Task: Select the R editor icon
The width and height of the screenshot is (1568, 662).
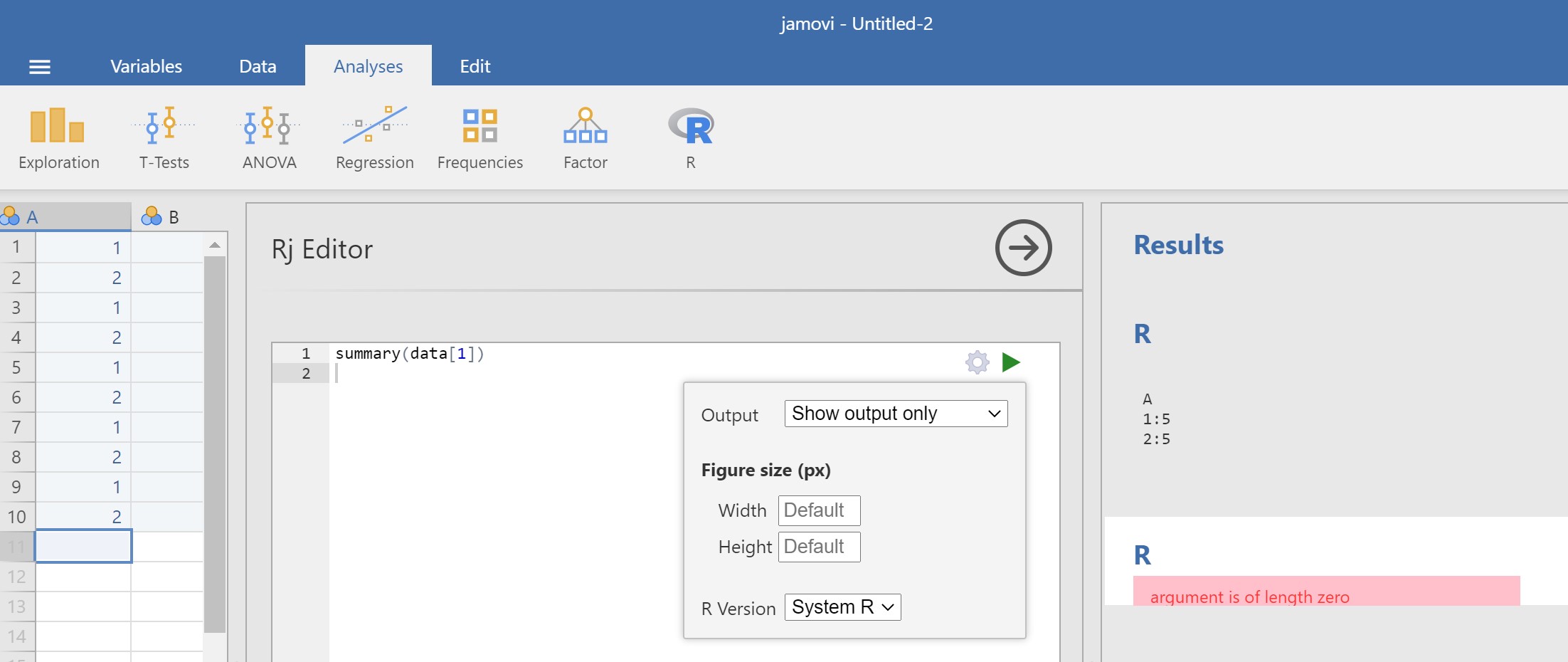Action: point(690,137)
